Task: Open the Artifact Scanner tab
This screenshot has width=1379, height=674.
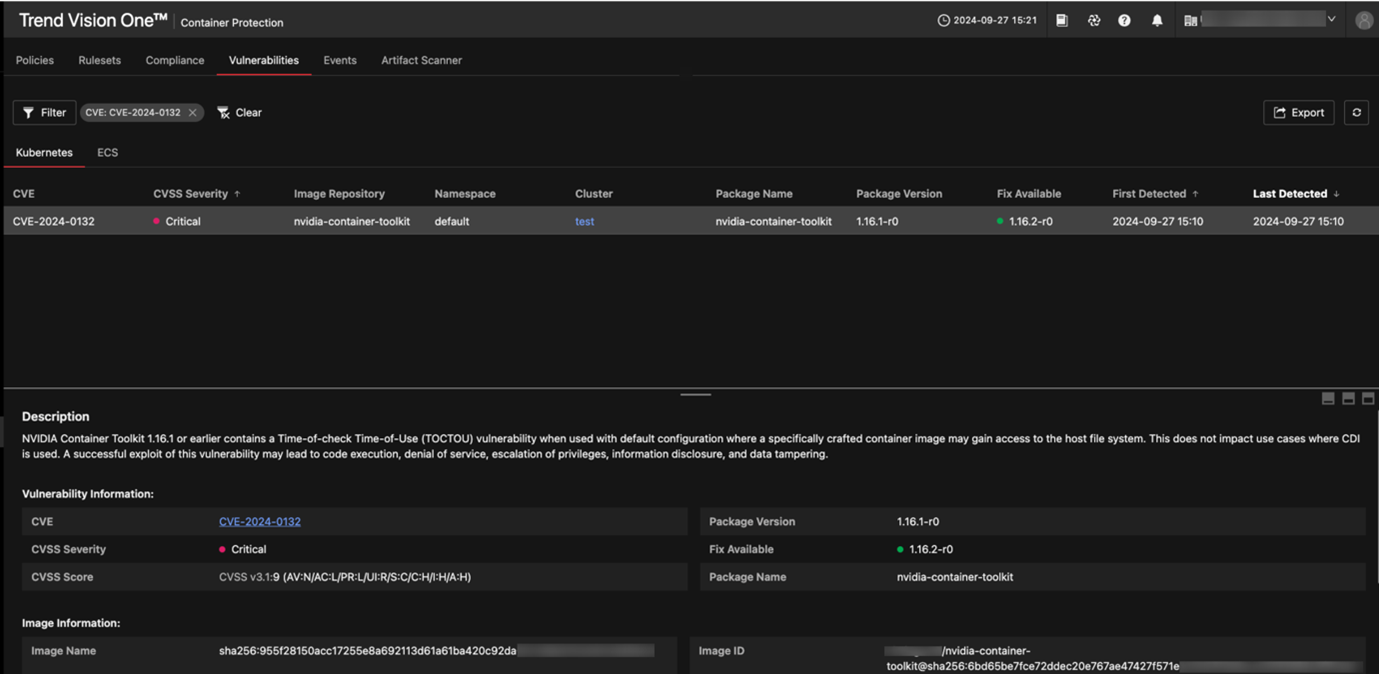Action: pyautogui.click(x=421, y=61)
